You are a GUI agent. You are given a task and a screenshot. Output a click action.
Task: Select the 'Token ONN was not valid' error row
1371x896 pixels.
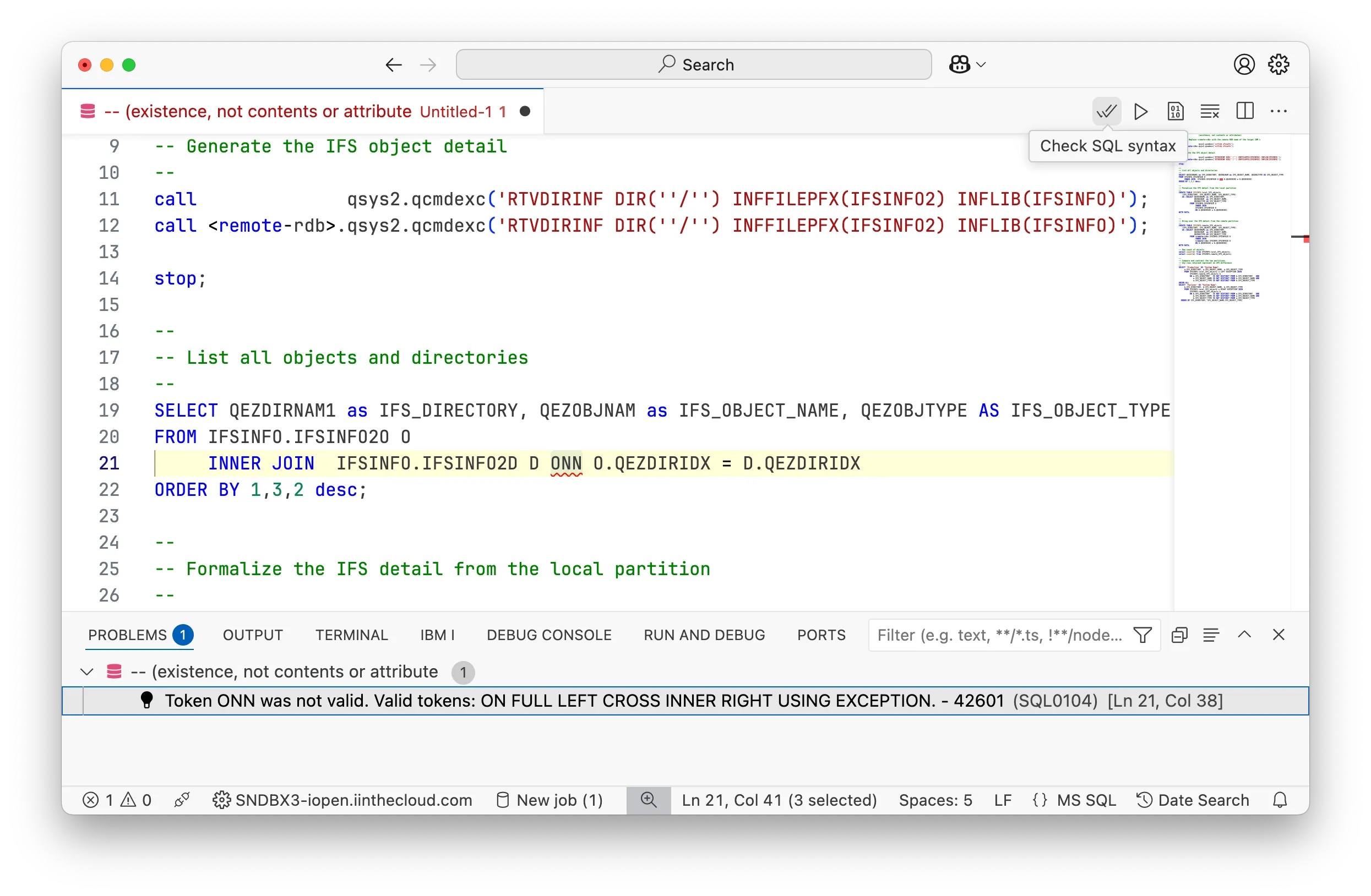click(x=685, y=701)
